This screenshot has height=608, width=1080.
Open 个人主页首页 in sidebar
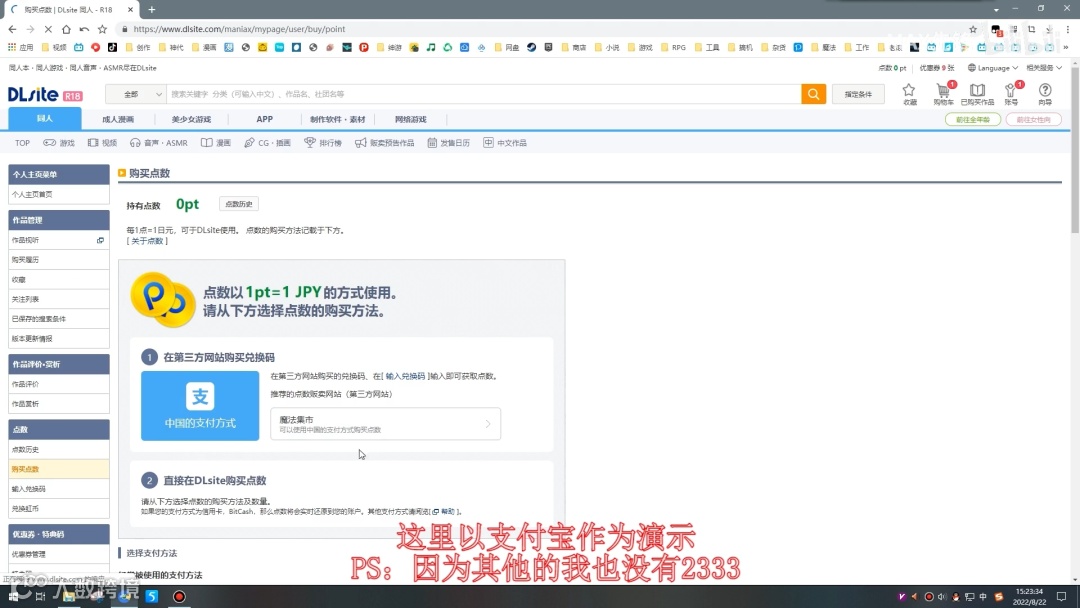[x=59, y=195]
